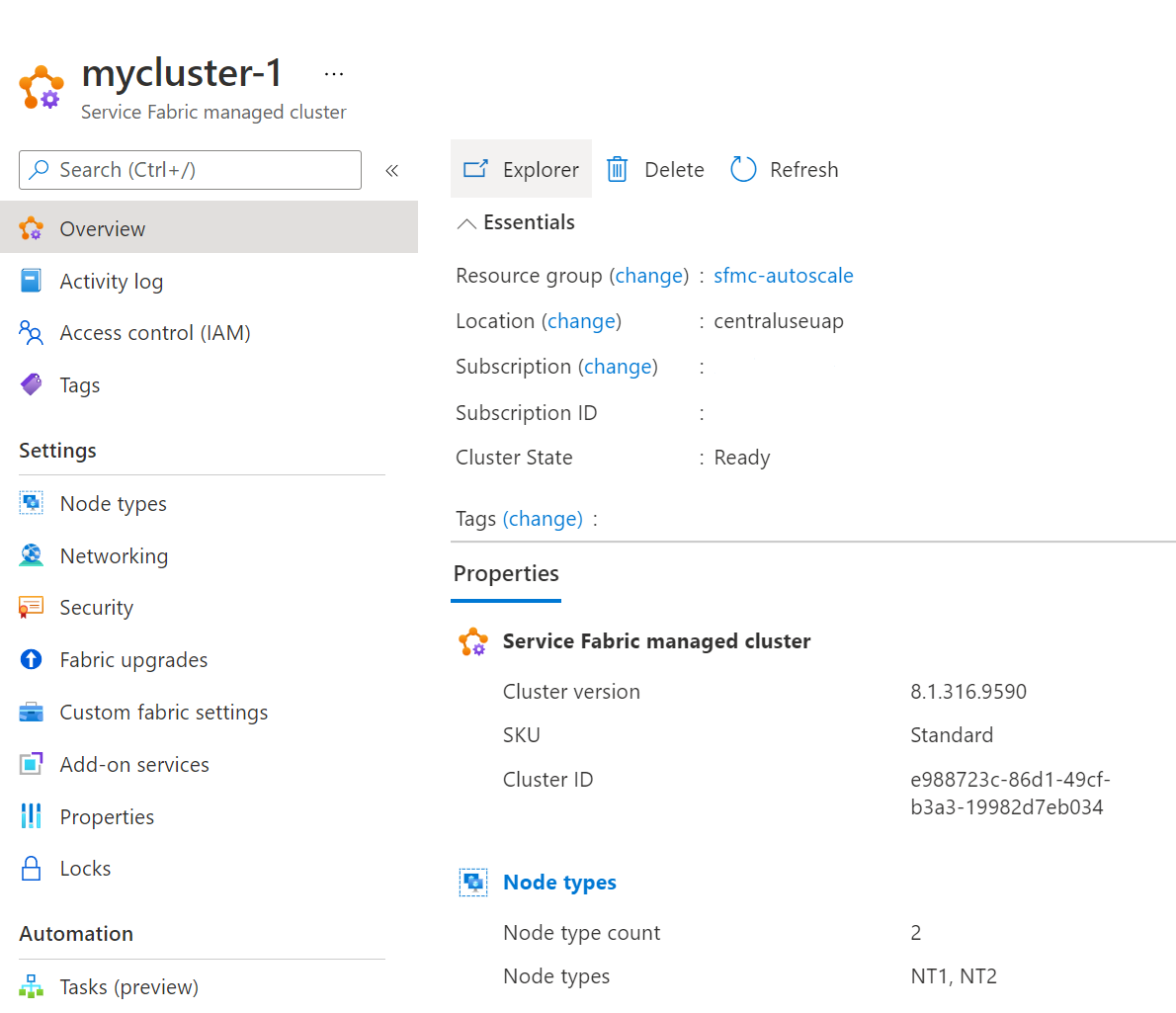Click the Security certificate icon
Viewport: 1176px width, 1013px height.
coord(31,607)
